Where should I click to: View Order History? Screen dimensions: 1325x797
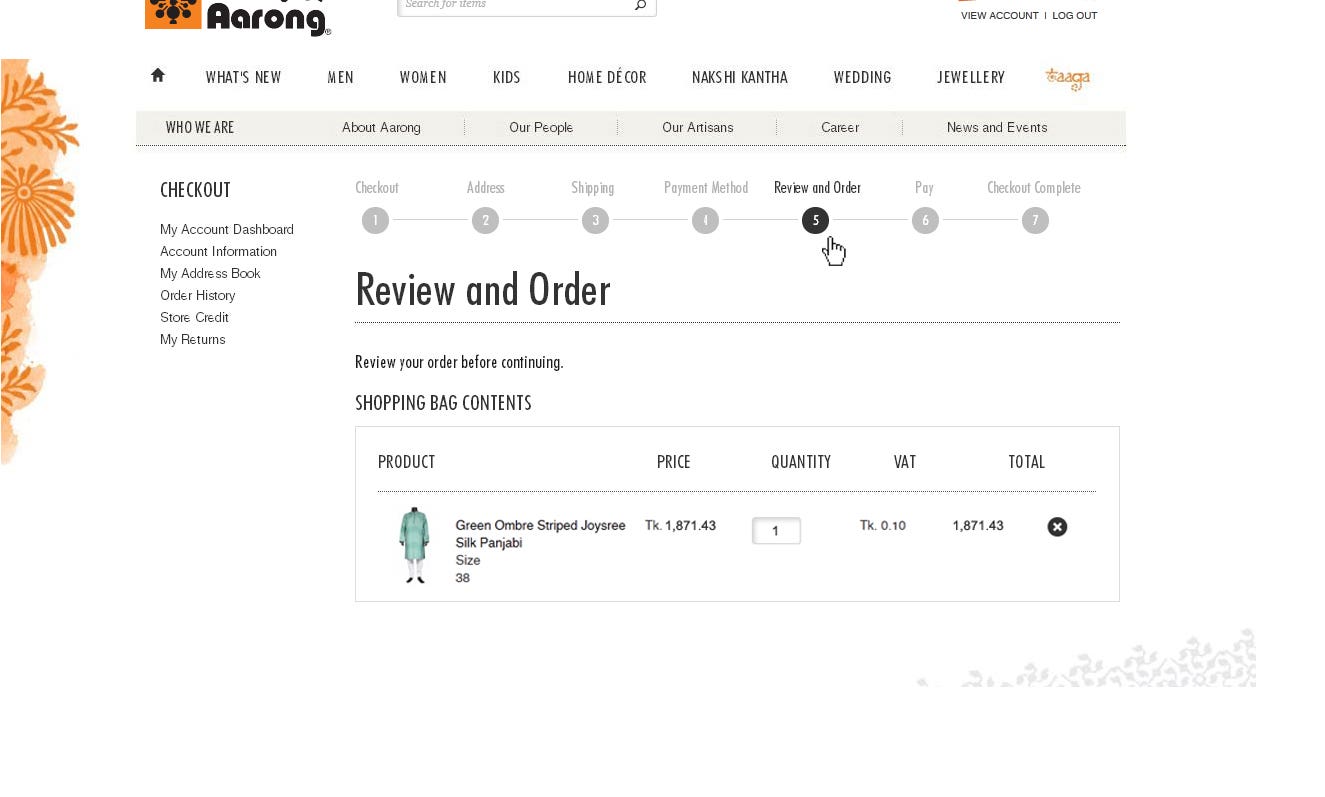[x=198, y=296]
